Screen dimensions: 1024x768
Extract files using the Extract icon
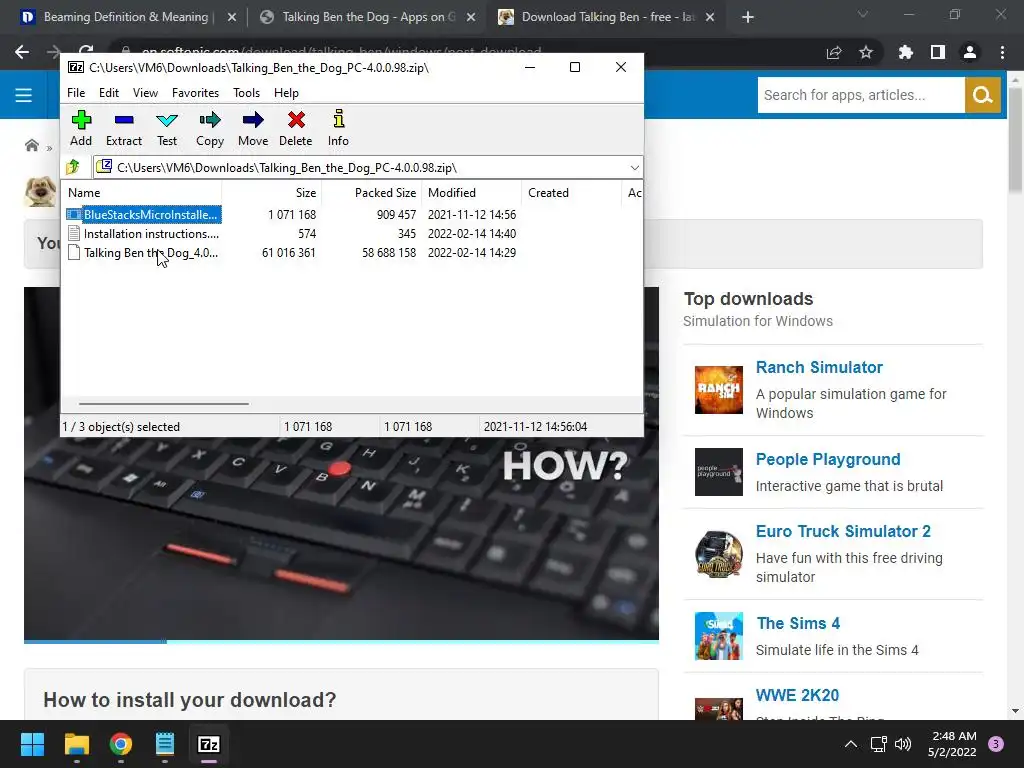click(123, 128)
